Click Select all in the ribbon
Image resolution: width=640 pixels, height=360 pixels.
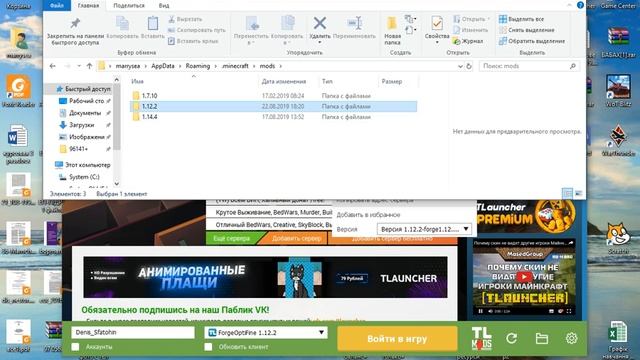pyautogui.click(x=521, y=19)
